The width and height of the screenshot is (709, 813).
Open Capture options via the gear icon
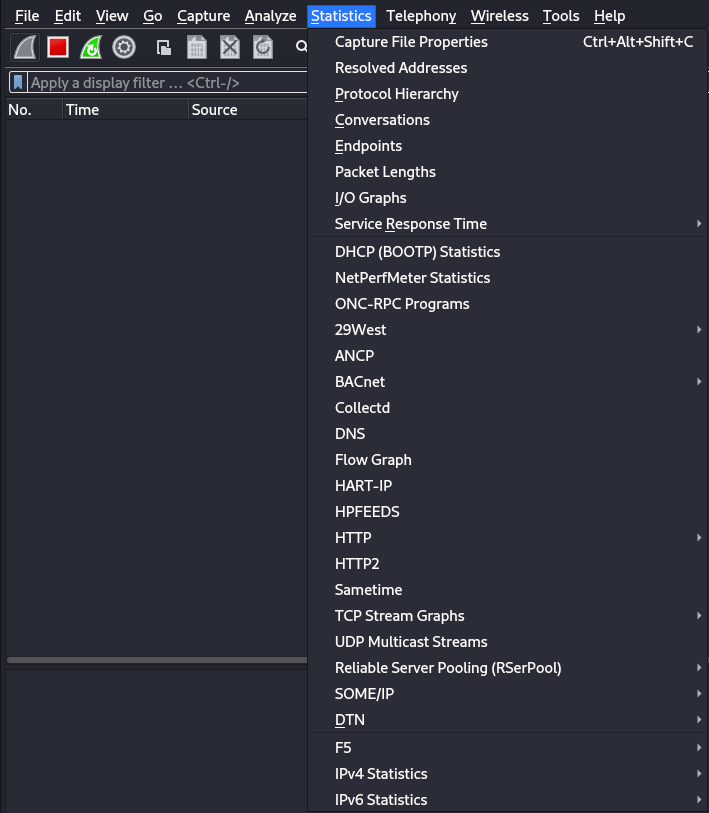coord(124,46)
